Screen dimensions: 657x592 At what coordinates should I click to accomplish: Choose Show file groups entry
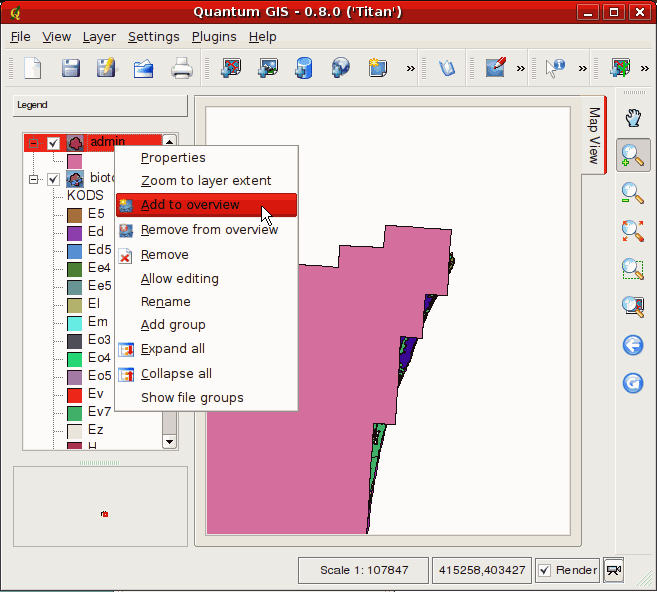[x=207, y=398]
